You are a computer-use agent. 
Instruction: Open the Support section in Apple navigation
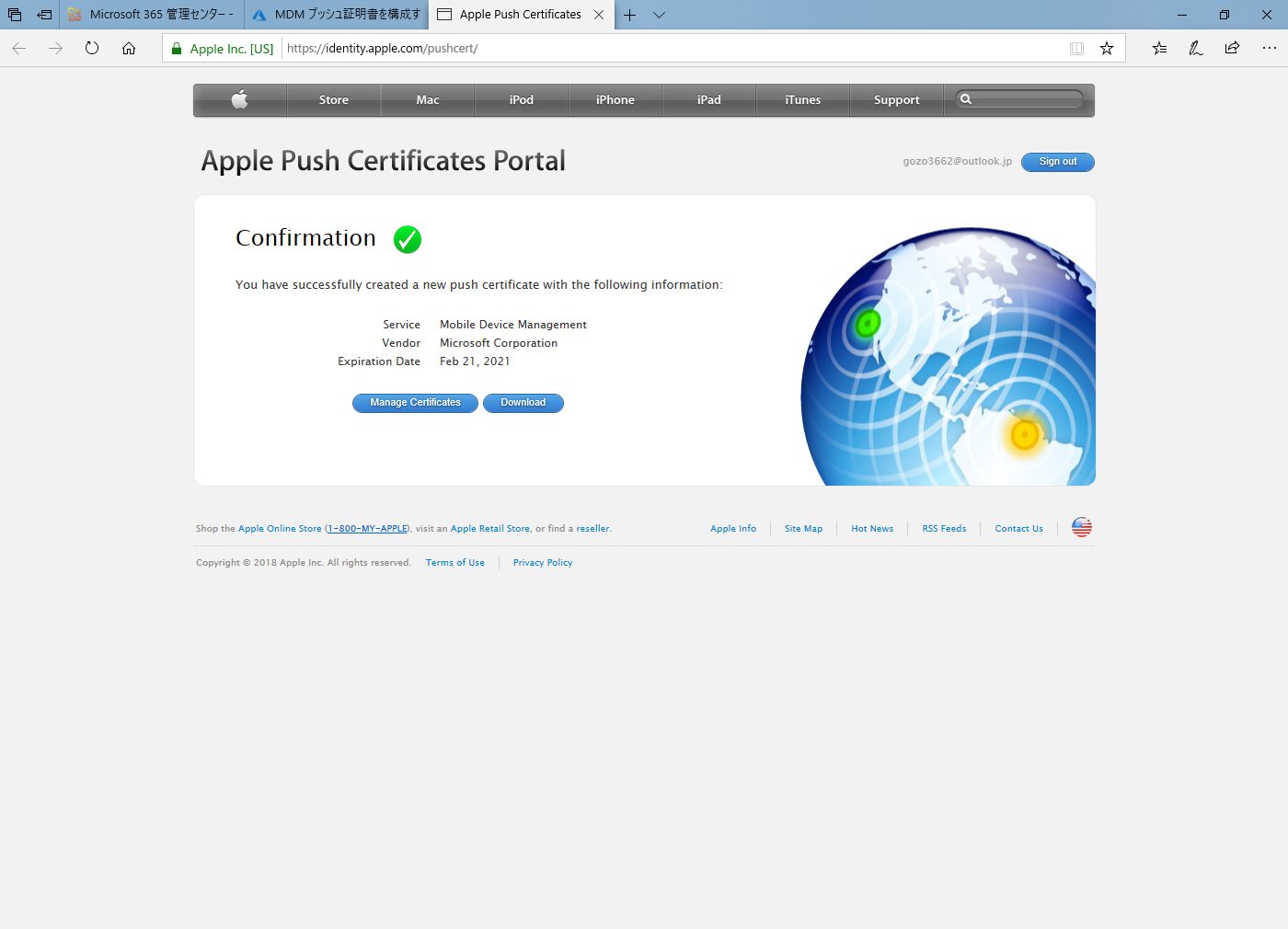point(895,99)
